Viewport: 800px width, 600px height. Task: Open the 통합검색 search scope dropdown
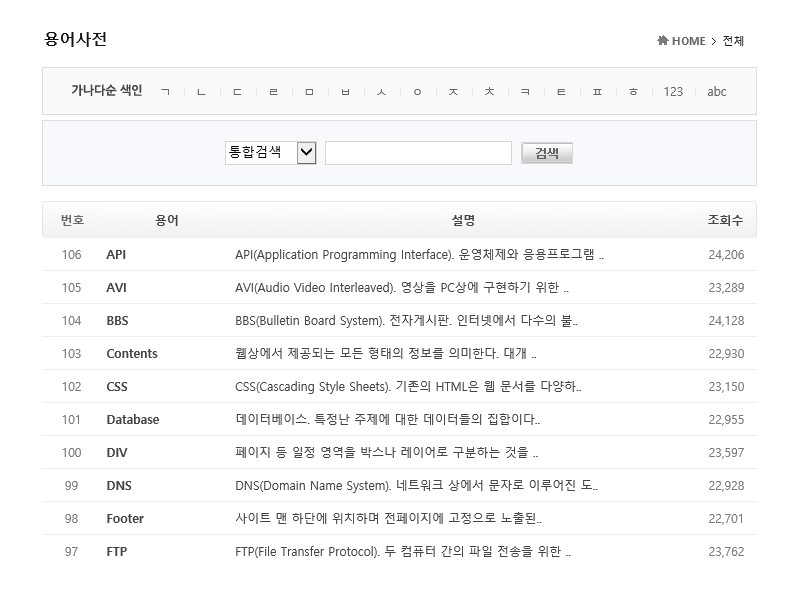point(270,152)
